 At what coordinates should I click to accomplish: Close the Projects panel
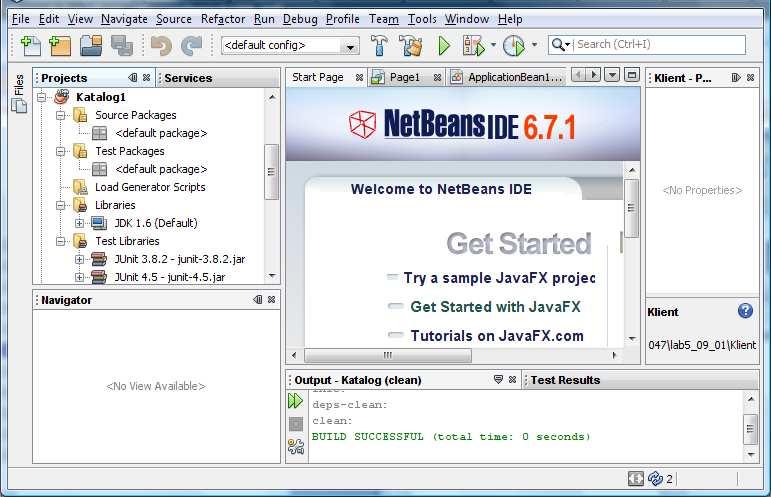click(147, 78)
